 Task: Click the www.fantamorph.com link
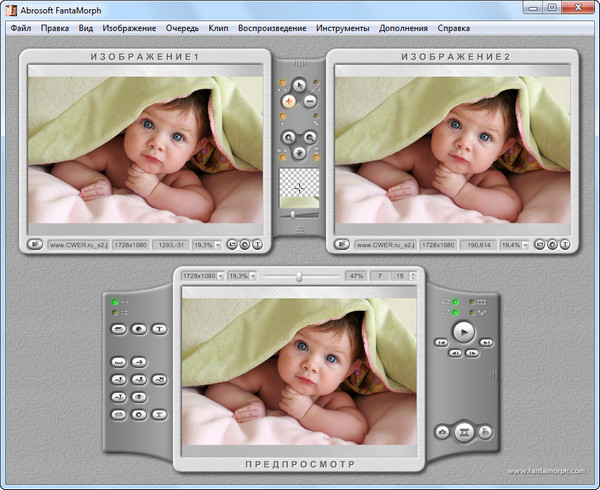tap(547, 471)
